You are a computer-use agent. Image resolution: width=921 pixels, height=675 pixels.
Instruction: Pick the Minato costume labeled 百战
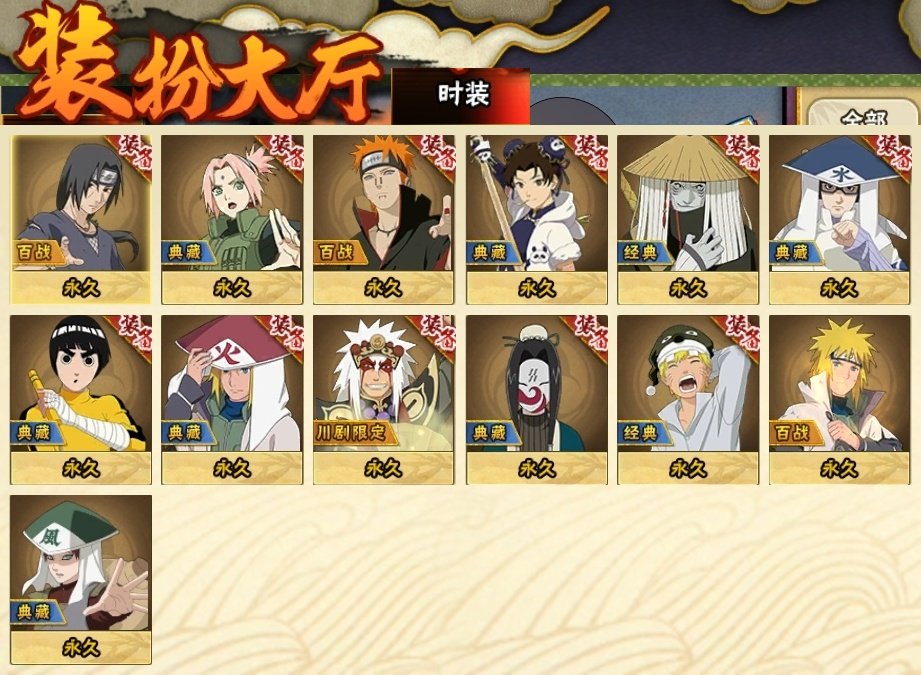839,399
